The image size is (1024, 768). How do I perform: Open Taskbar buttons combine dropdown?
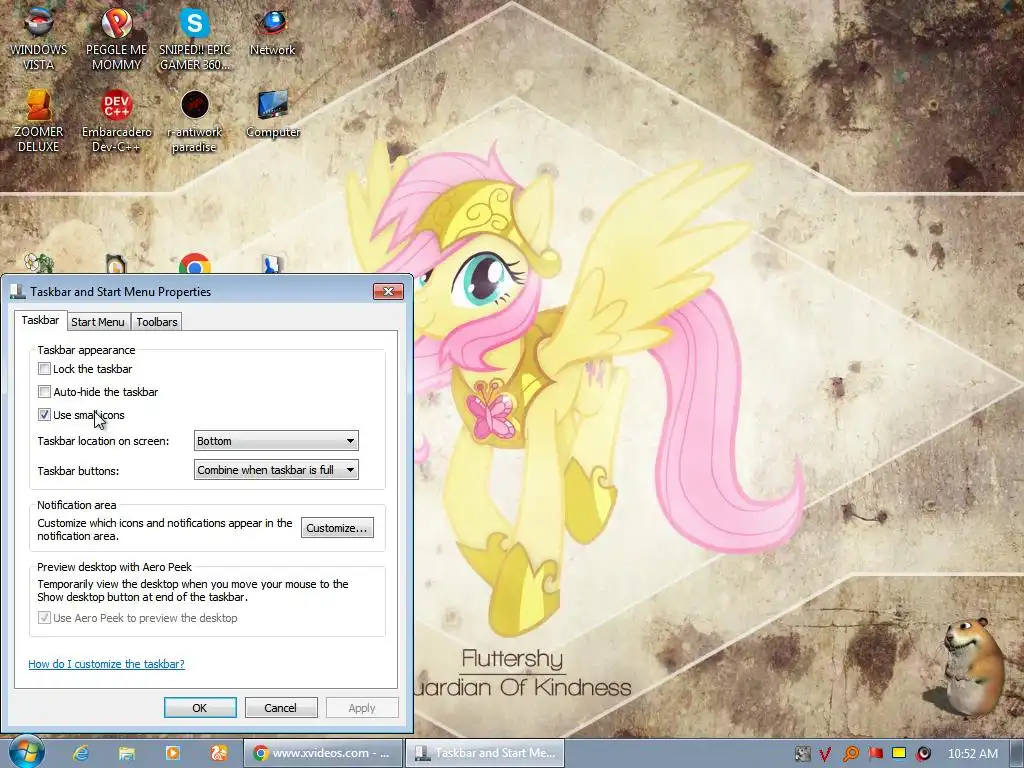pos(276,470)
